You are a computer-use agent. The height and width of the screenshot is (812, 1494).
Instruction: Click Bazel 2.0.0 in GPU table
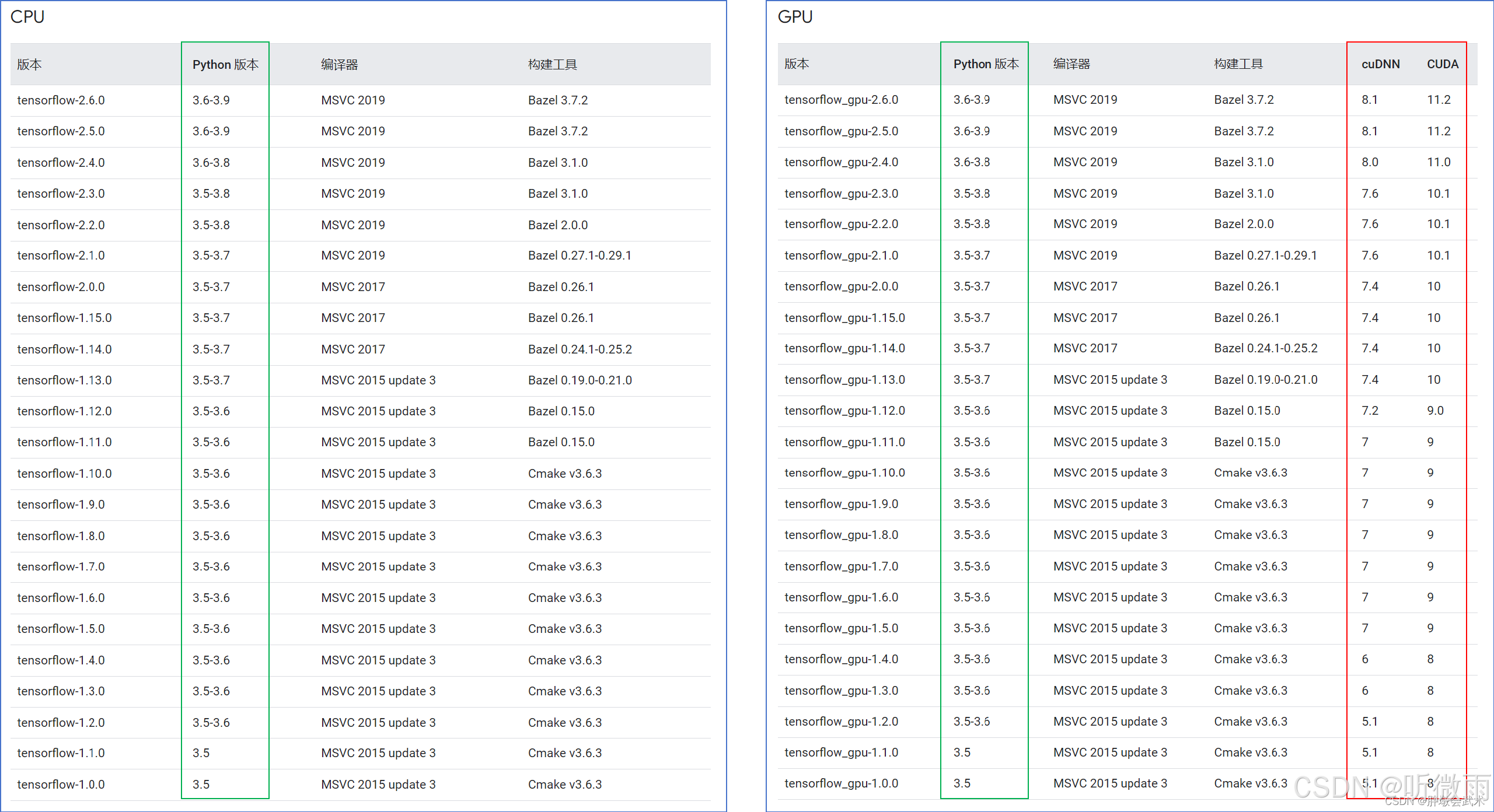tap(1244, 224)
